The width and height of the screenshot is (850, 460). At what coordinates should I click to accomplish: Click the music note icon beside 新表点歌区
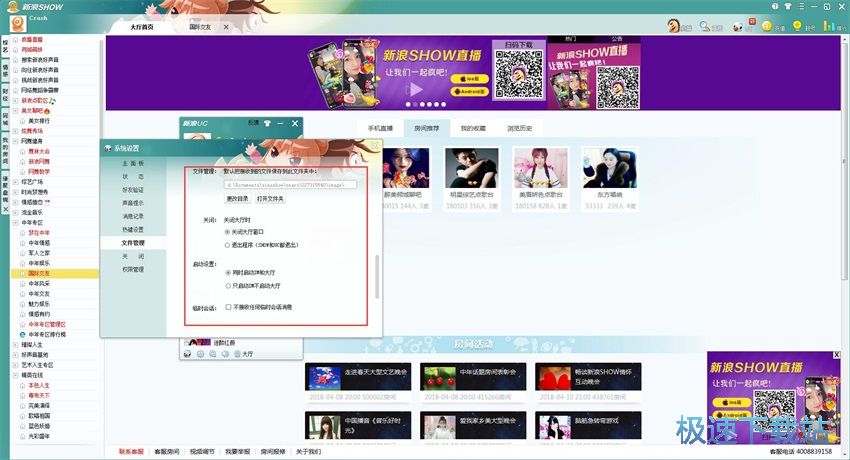coord(51,100)
